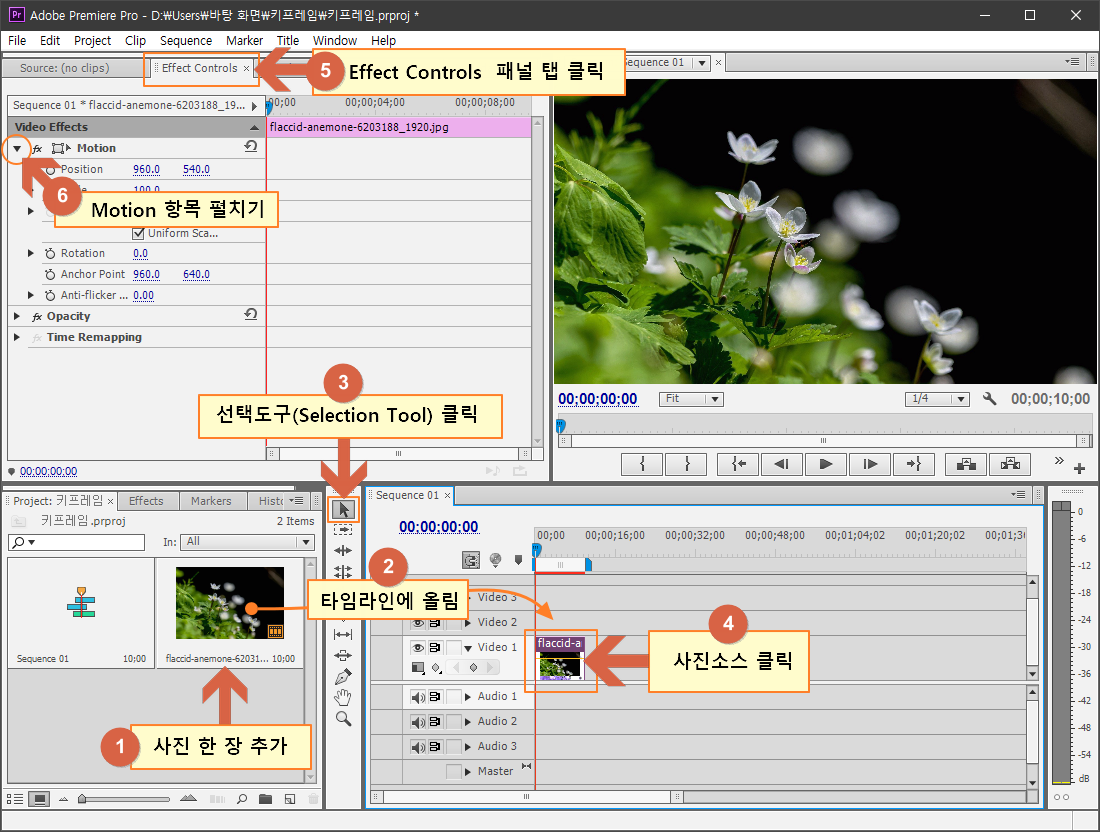
Task: Create a new bin in Project panel
Action: [x=265, y=799]
